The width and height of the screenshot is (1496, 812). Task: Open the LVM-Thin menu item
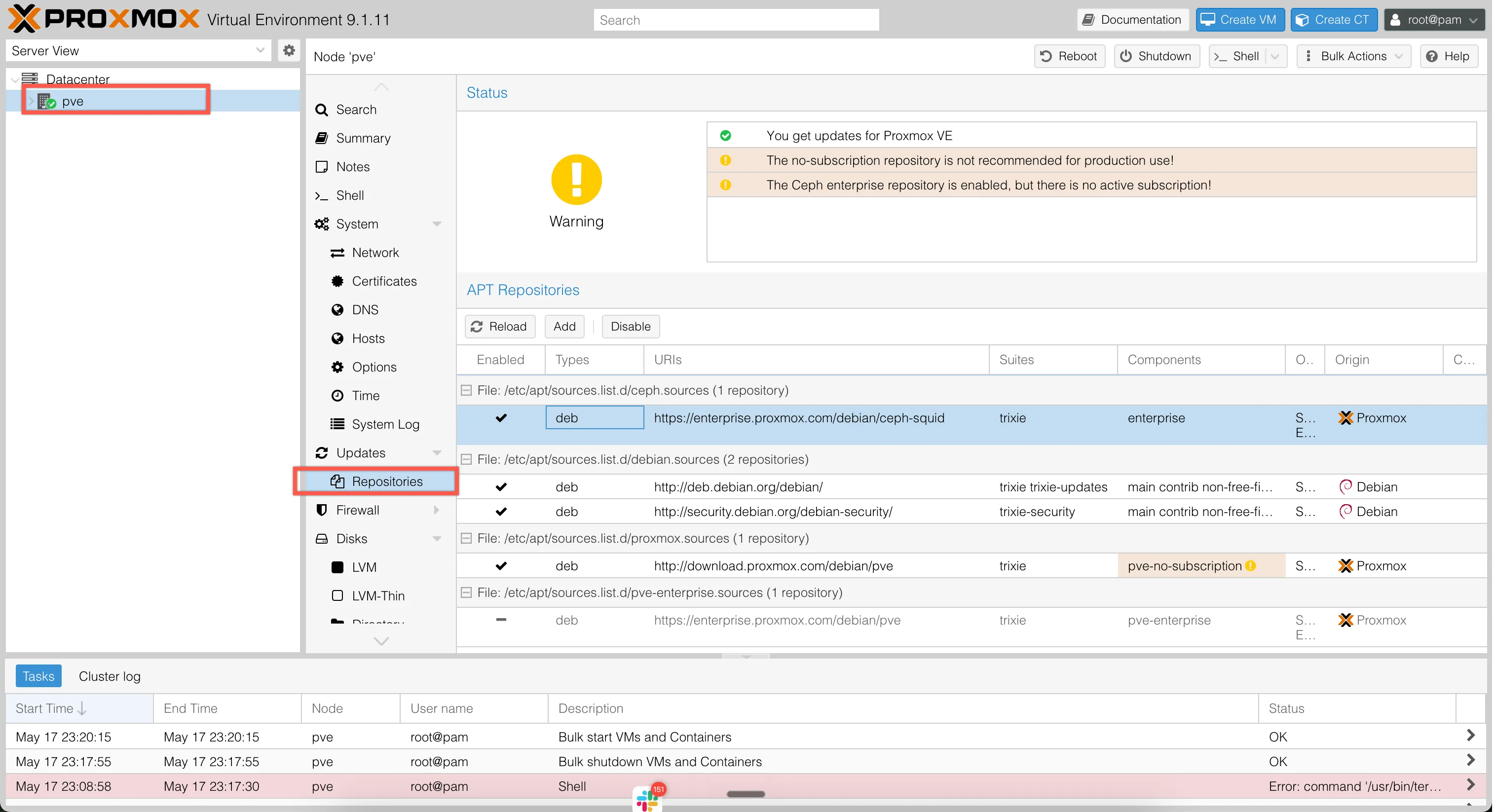pyautogui.click(x=378, y=596)
